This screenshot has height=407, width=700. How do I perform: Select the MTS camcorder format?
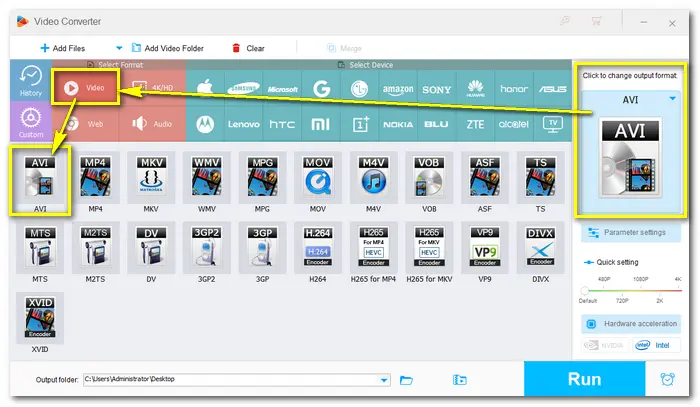[x=40, y=248]
